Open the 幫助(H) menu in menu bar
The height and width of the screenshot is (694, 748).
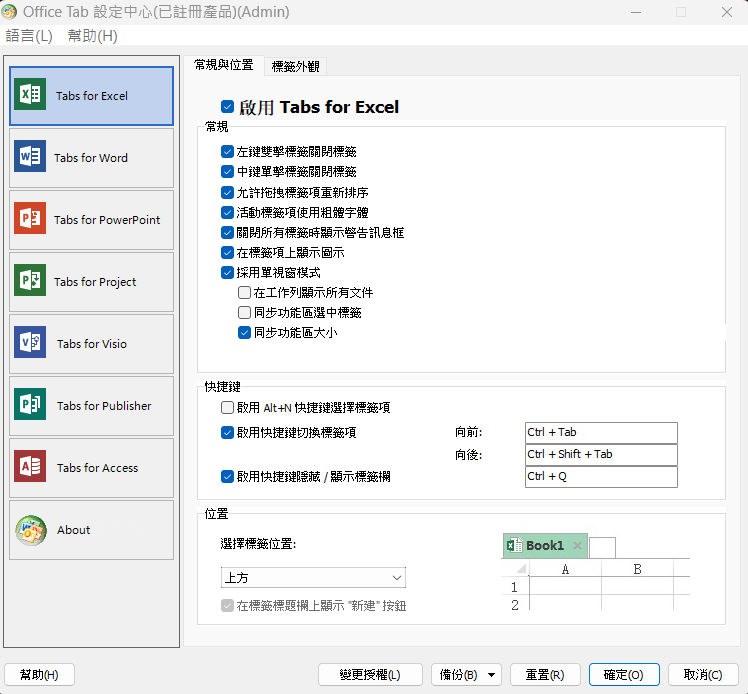pyautogui.click(x=92, y=36)
